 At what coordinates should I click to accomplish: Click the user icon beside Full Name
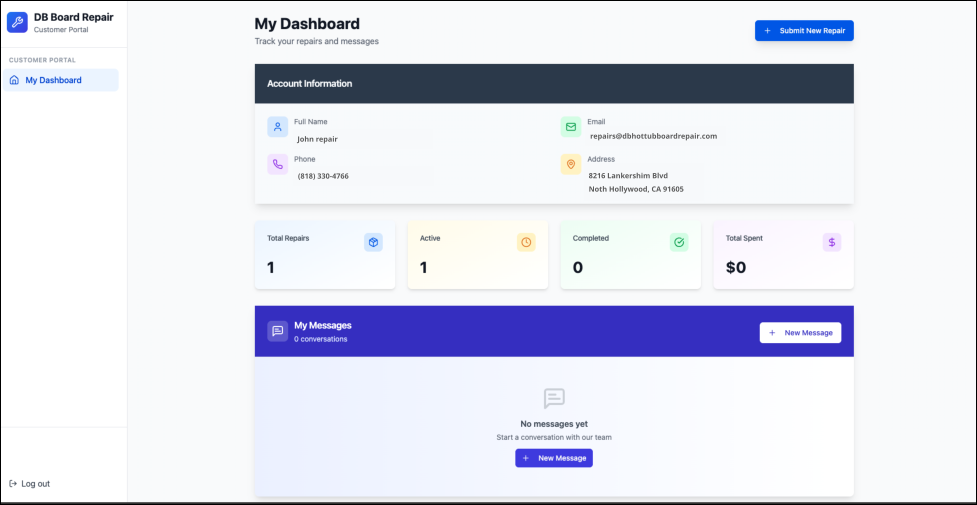[277, 127]
